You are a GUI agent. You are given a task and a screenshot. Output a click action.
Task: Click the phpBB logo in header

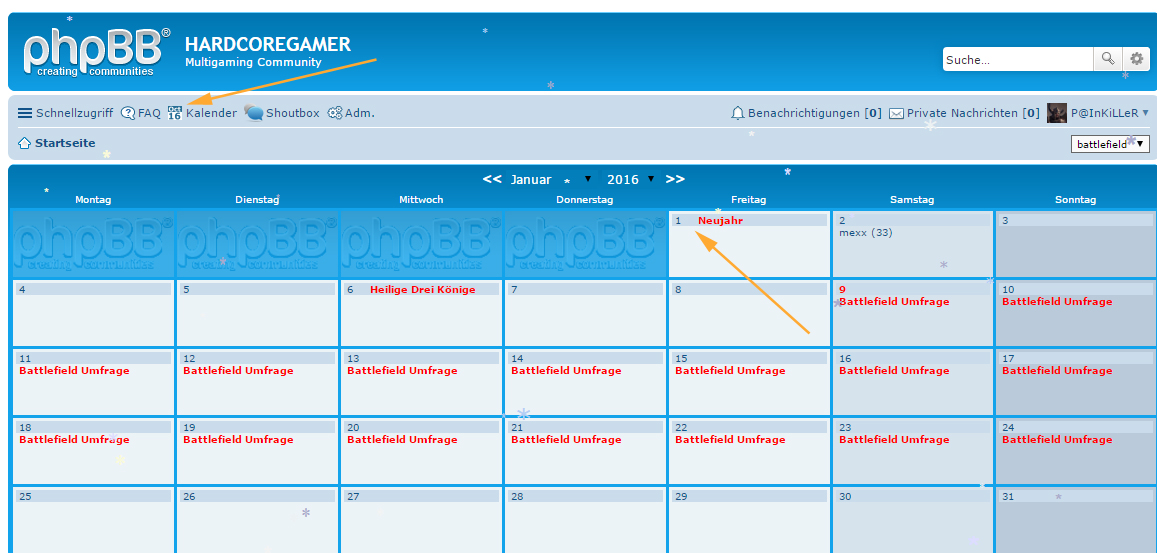pos(96,52)
